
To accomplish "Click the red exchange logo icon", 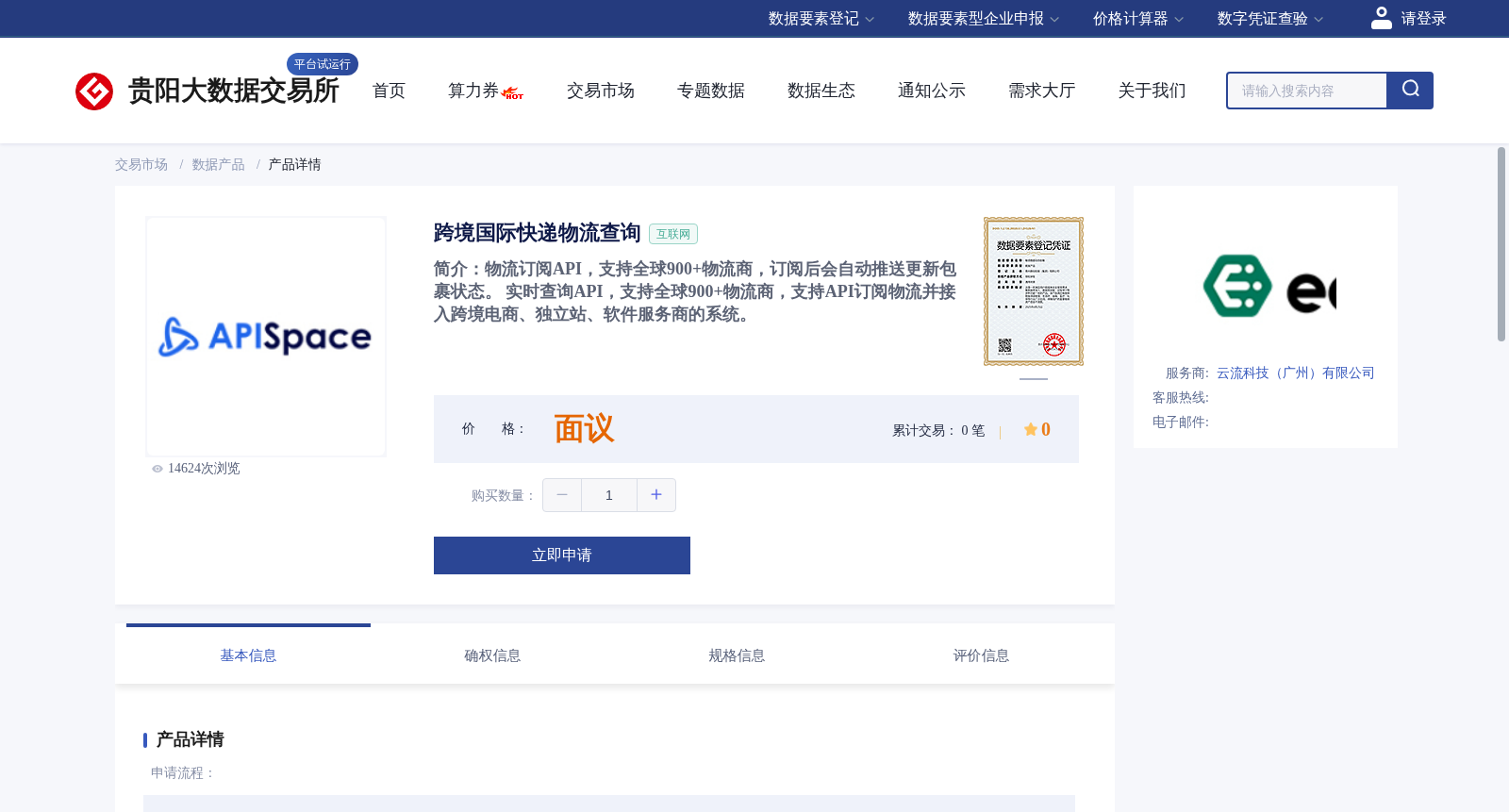I will pyautogui.click(x=94, y=91).
